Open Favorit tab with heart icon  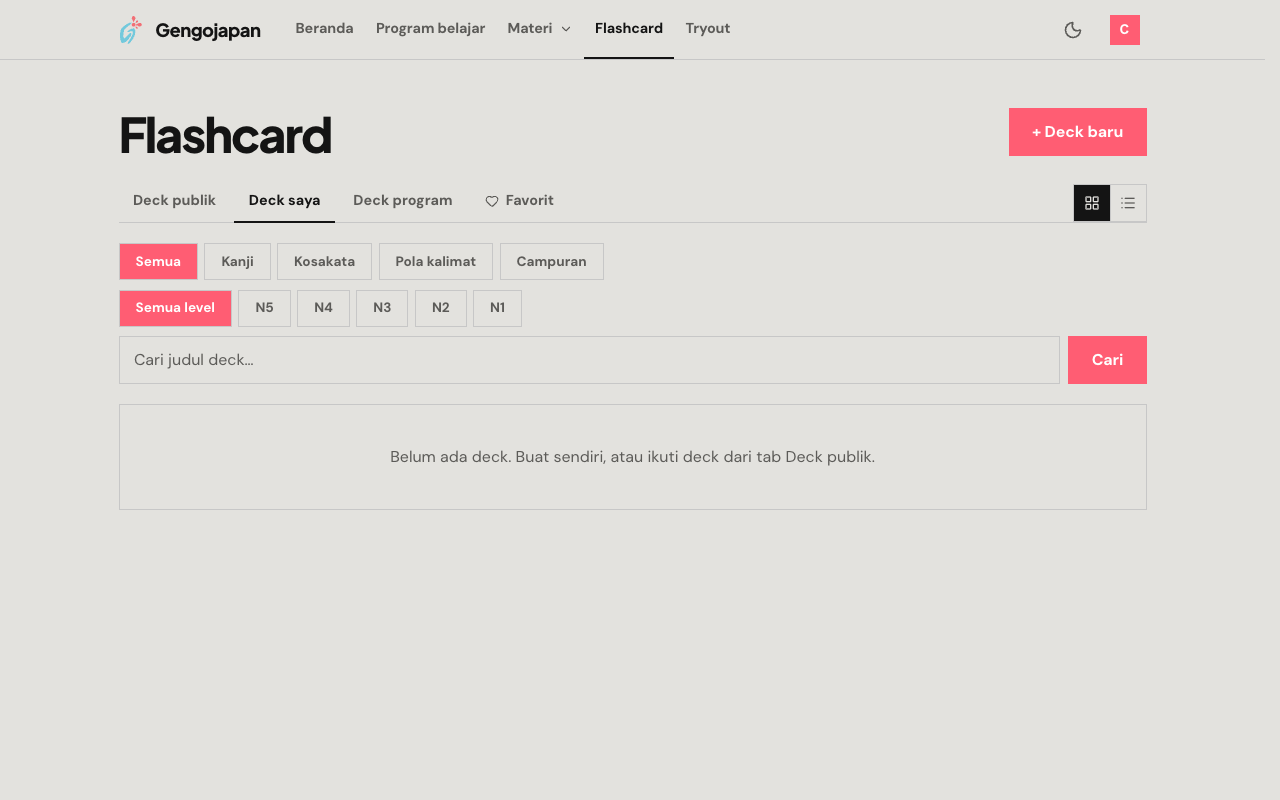[519, 201]
